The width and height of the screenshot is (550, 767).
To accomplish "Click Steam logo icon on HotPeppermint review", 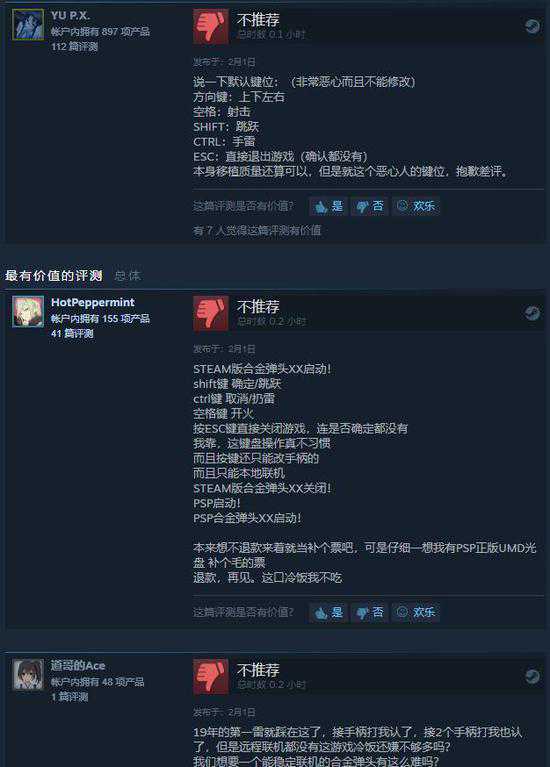I will 532,313.
